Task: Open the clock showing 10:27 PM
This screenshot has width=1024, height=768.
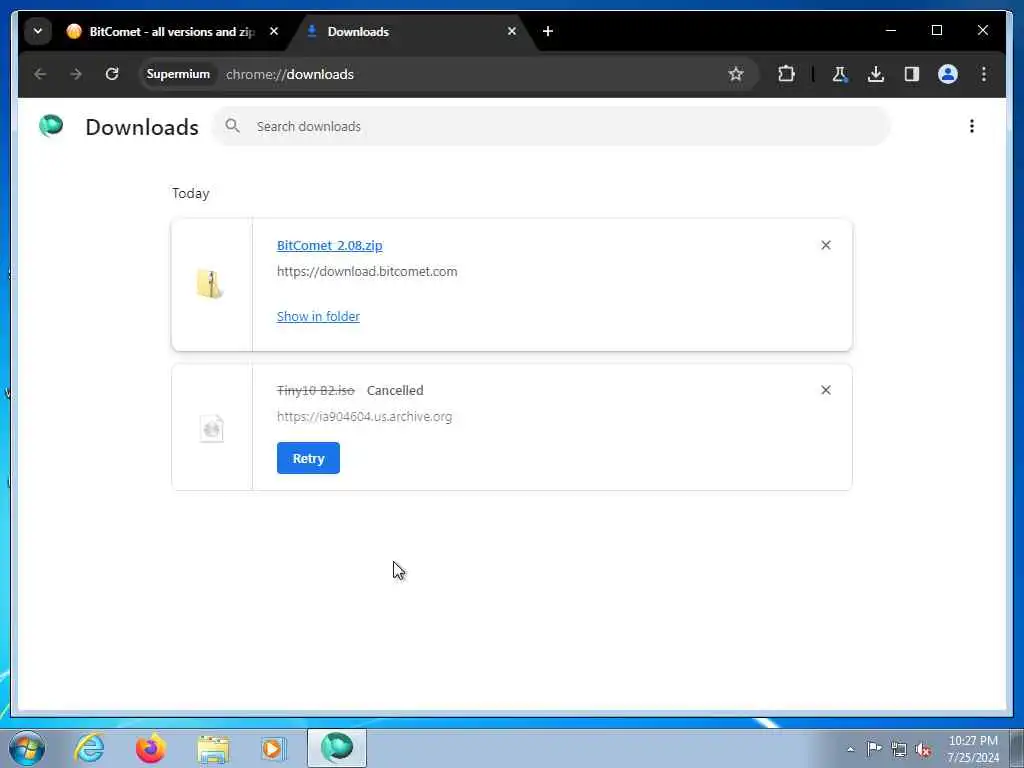Action: (973, 748)
